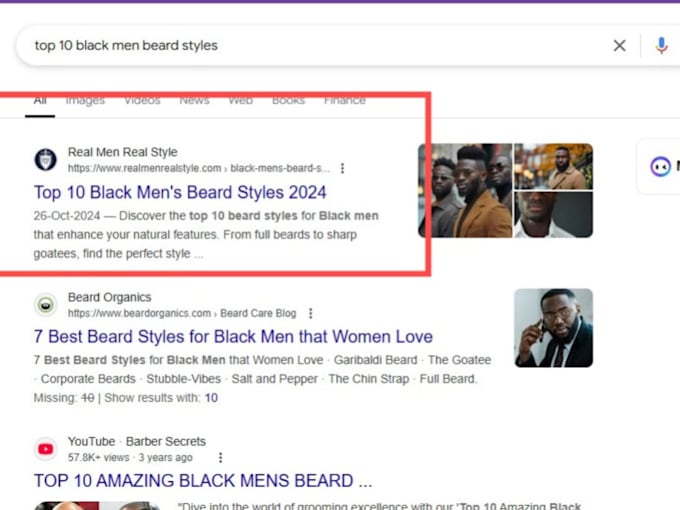The width and height of the screenshot is (680, 510).
Task: Open the YouTube favicon icon
Action: pos(46,449)
